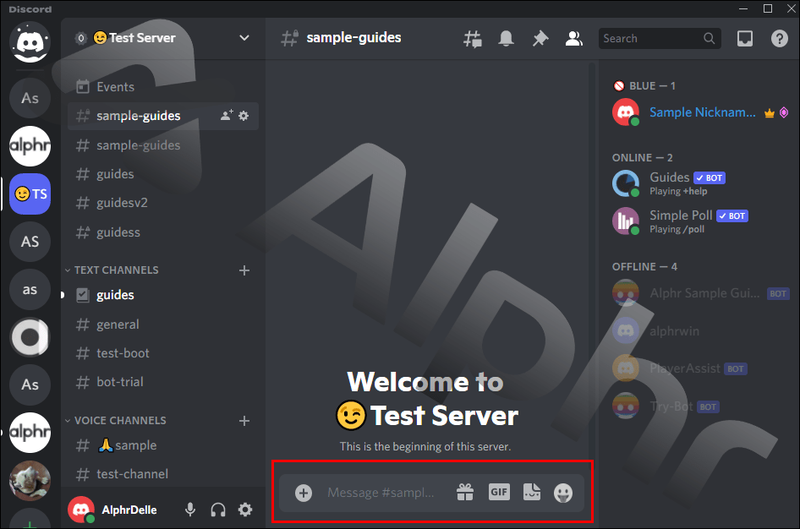The height and width of the screenshot is (529, 800).
Task: Open the rules guides channel with checkbox icon
Action: (163, 295)
